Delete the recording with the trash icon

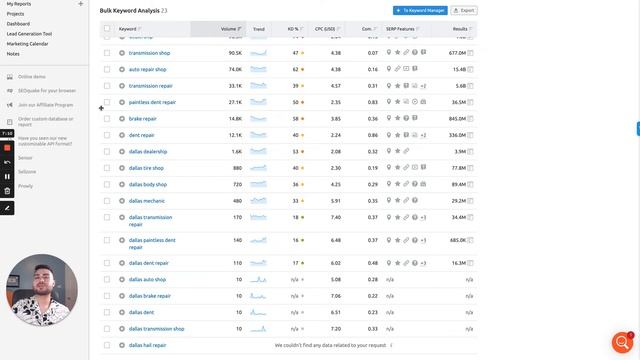point(7,191)
